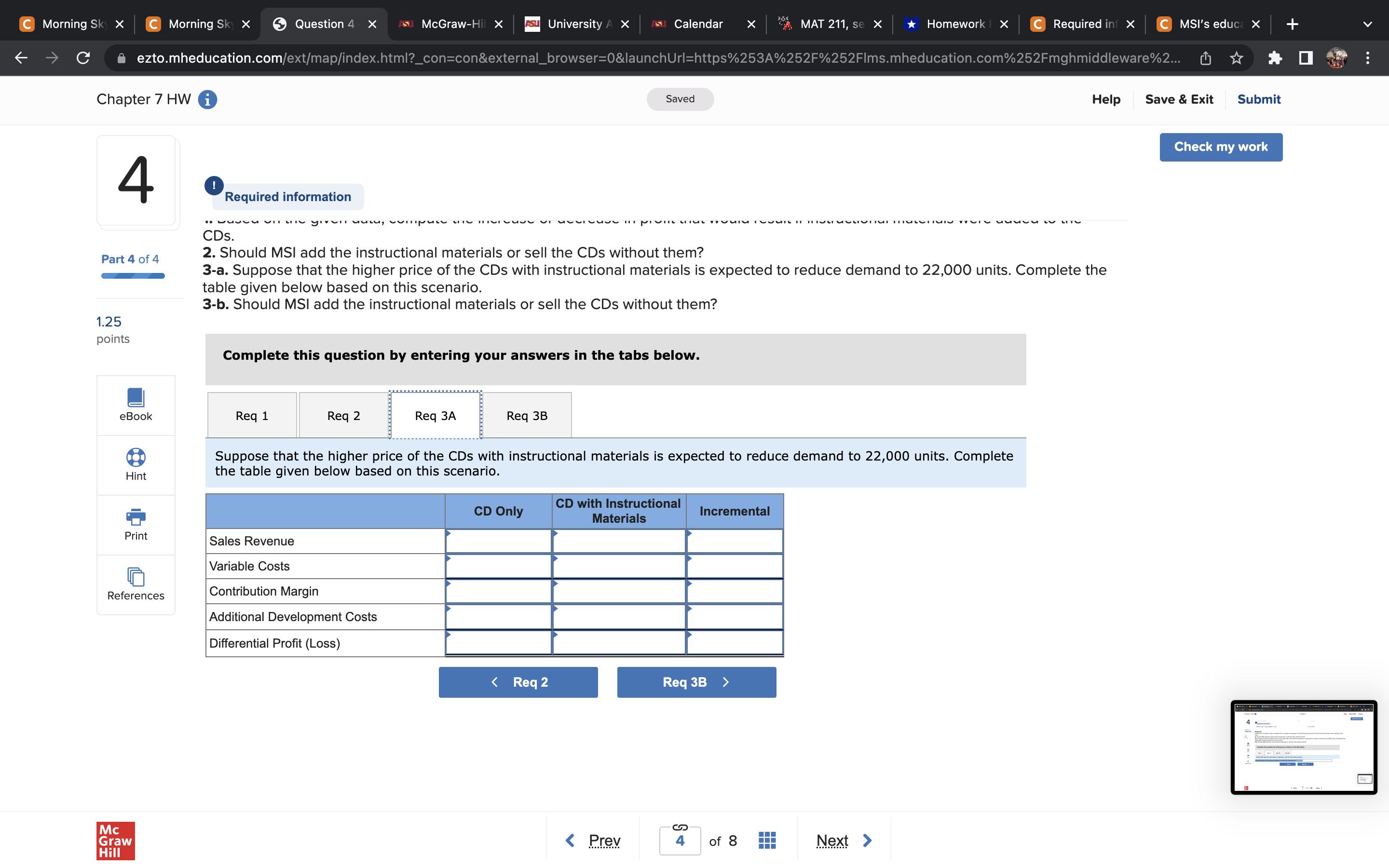The image size is (1389, 868).
Task: Open the Chrome extensions puzzle icon
Action: (1274, 58)
